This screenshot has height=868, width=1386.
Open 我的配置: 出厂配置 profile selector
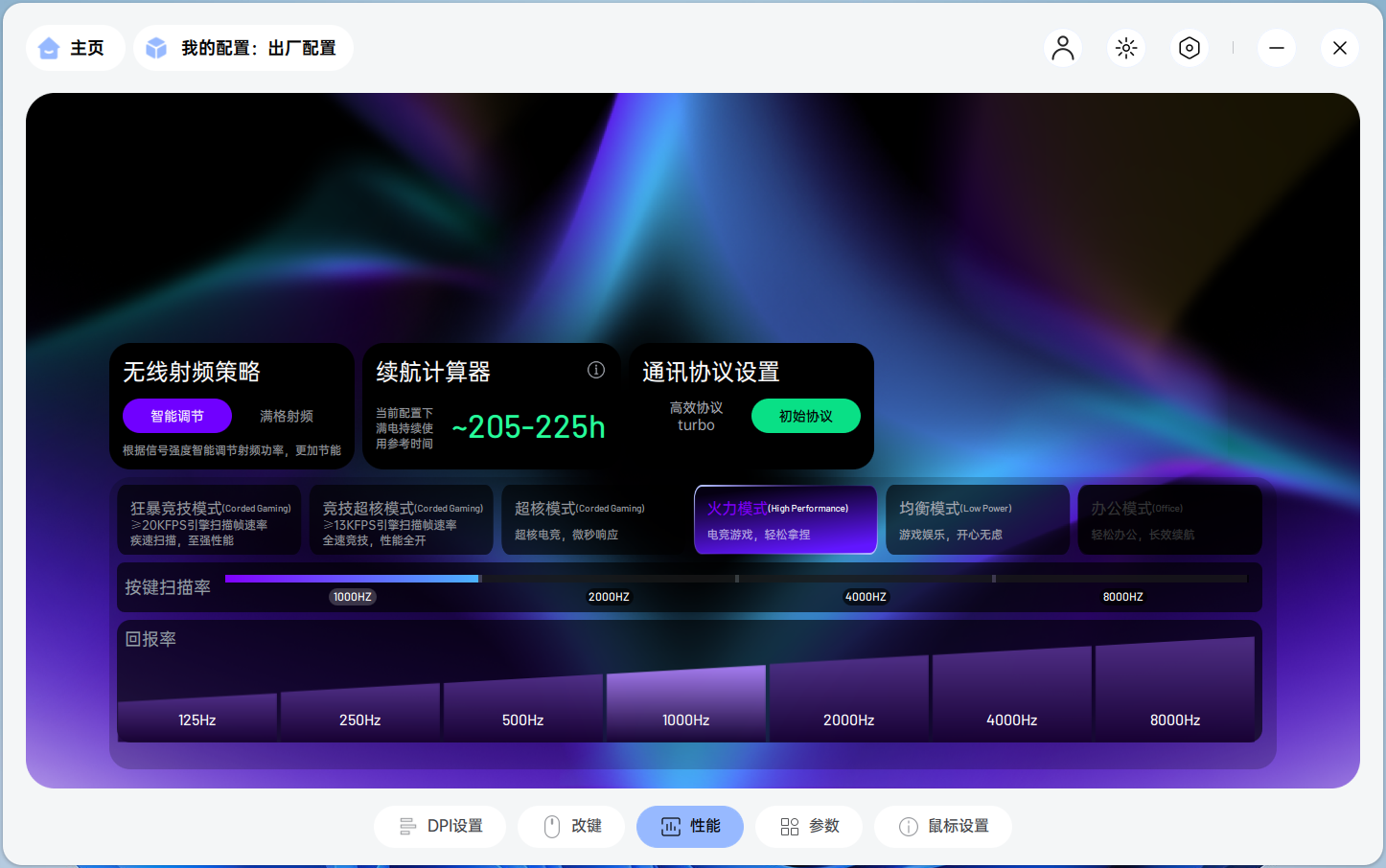tap(243, 48)
